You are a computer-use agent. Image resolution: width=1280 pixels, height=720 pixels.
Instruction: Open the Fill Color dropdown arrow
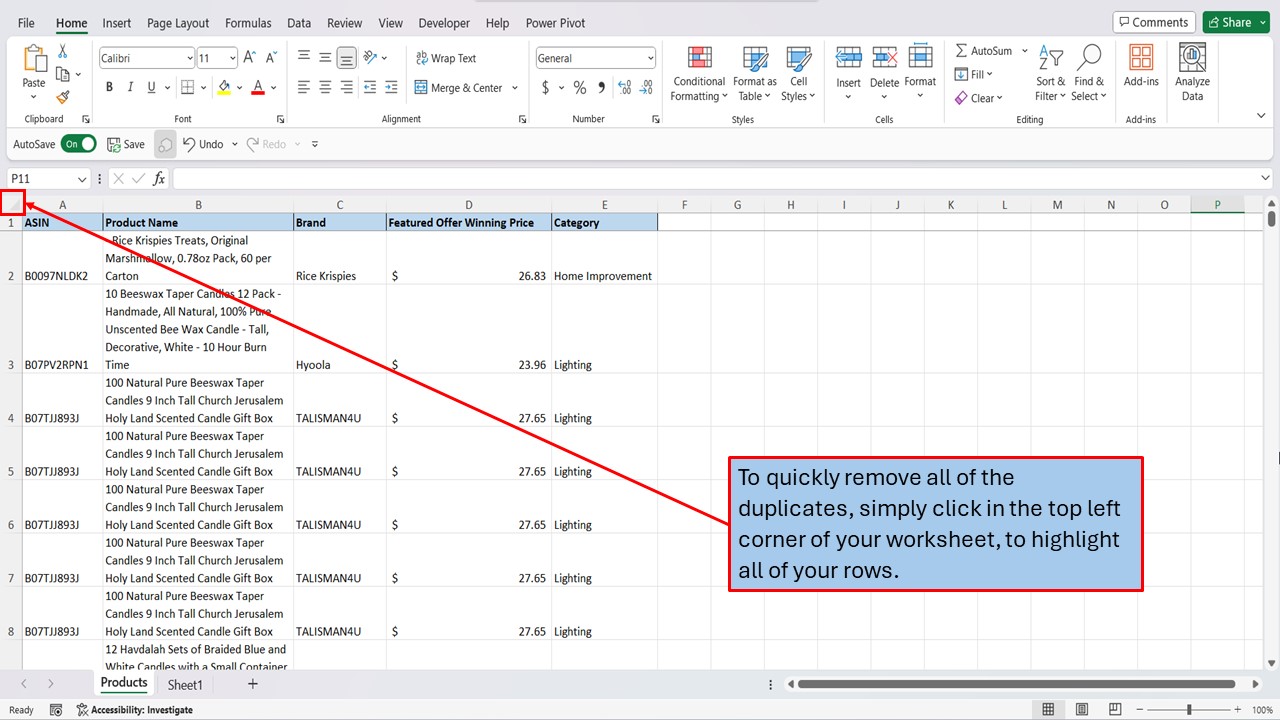coord(239,87)
